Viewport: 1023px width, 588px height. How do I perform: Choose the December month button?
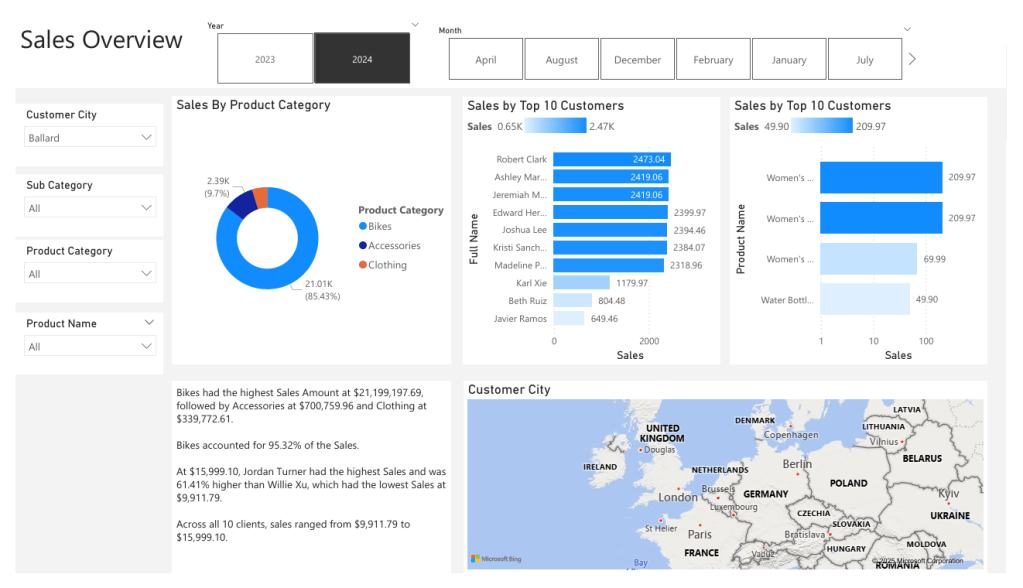point(637,60)
